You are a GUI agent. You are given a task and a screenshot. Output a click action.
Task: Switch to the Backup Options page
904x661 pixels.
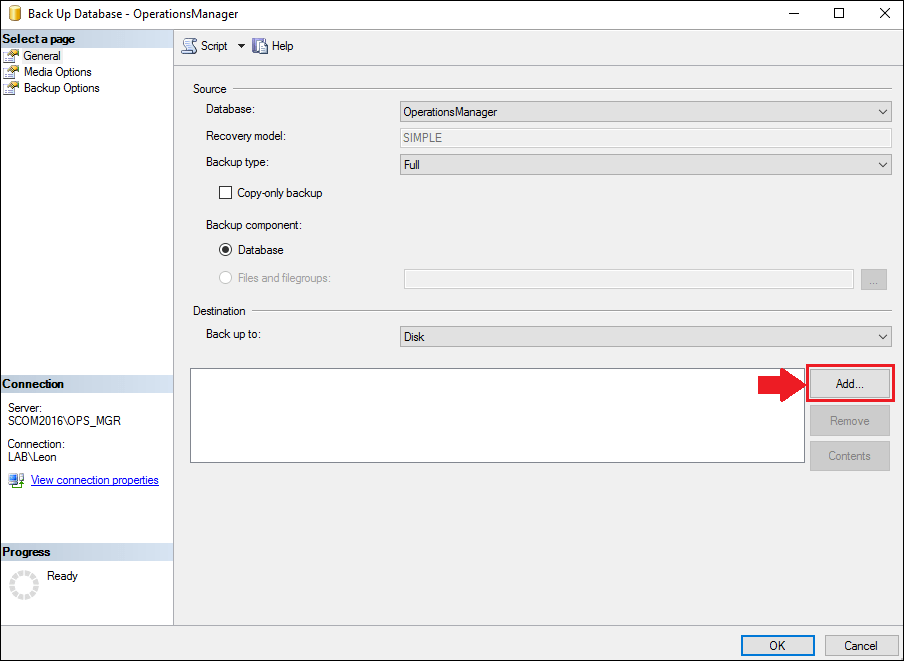point(62,88)
